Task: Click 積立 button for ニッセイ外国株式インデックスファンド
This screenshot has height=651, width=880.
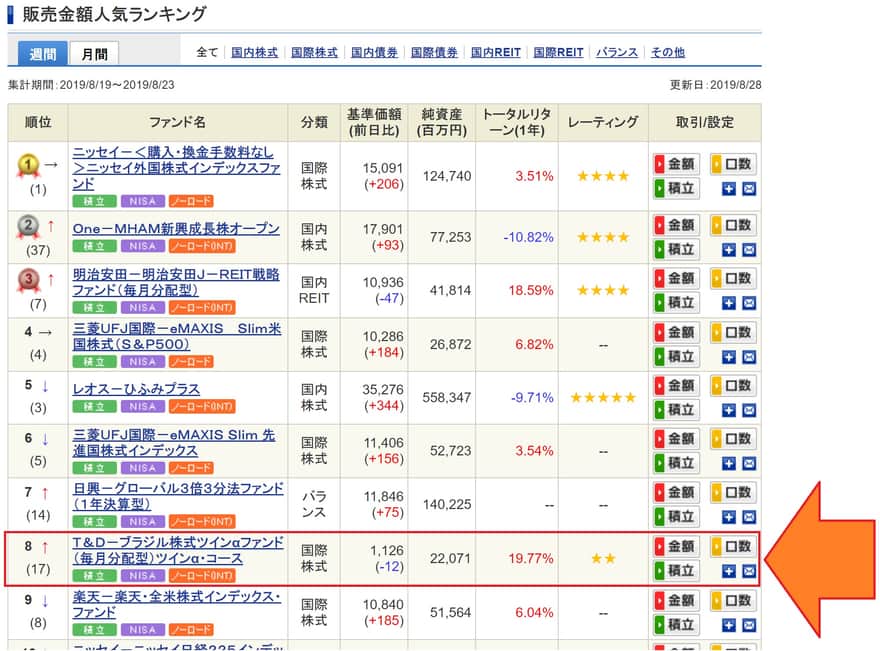Action: [x=676, y=189]
